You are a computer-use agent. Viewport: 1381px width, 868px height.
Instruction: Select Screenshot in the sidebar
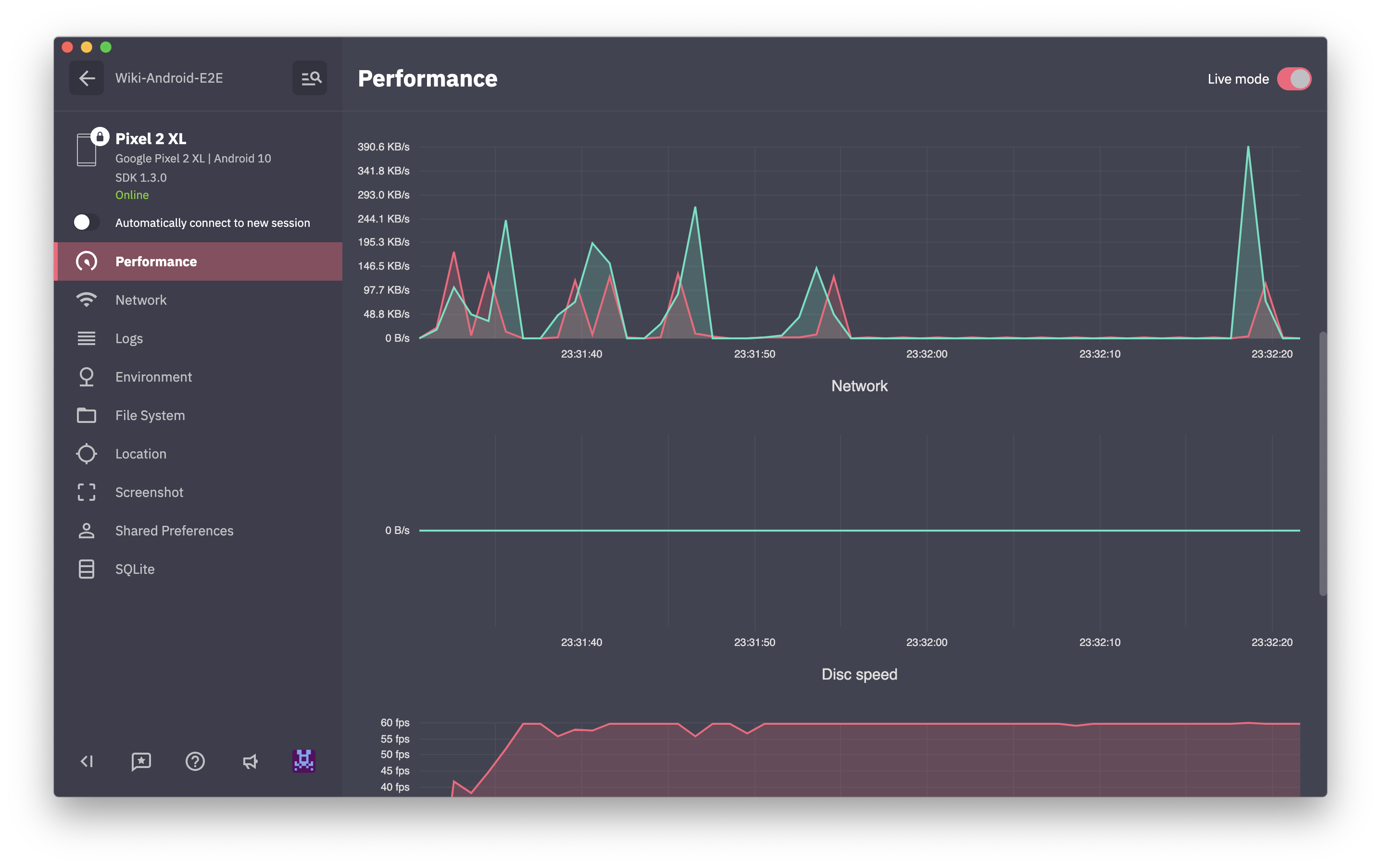tap(149, 492)
